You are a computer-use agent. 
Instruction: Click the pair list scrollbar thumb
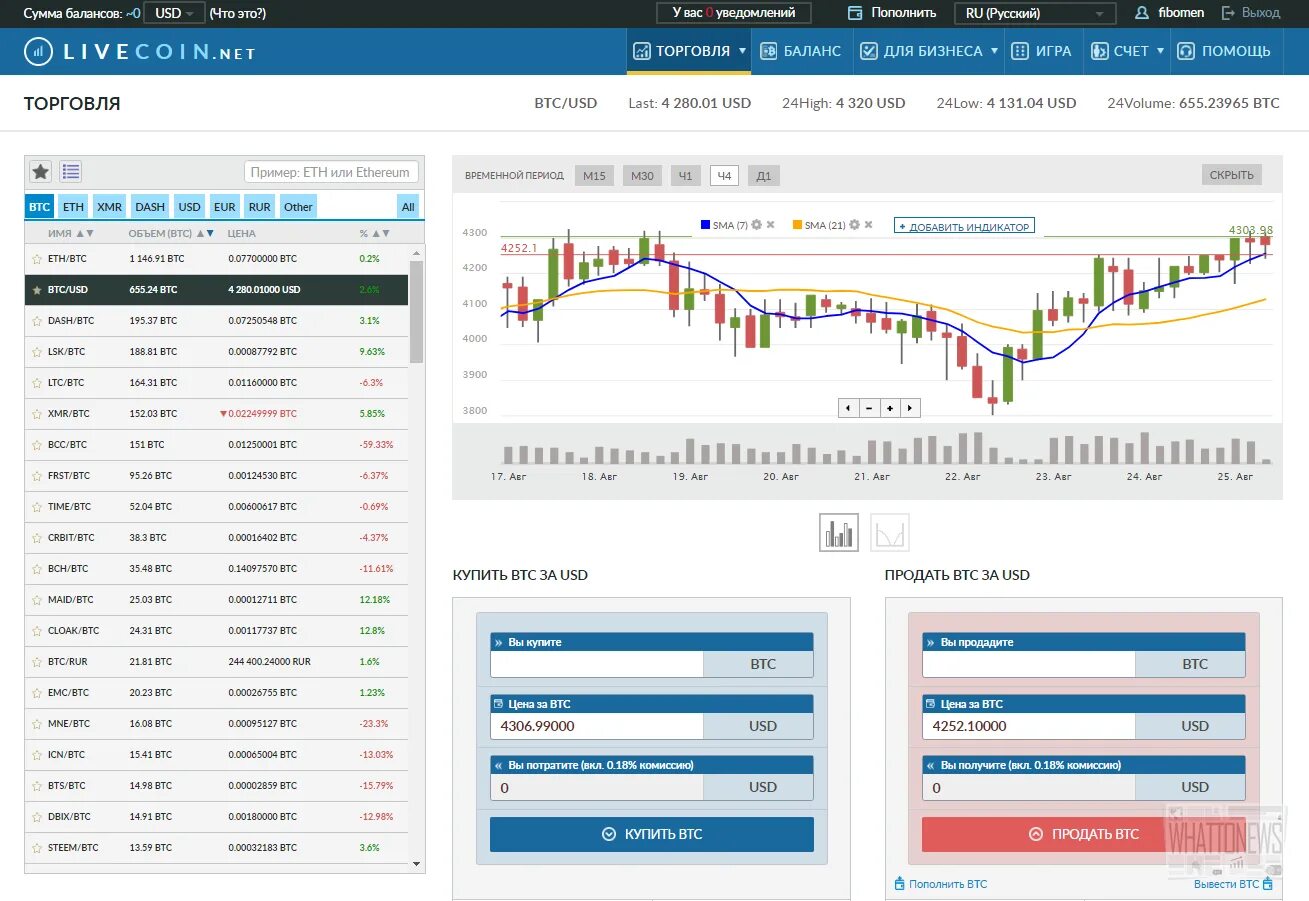coord(416,312)
